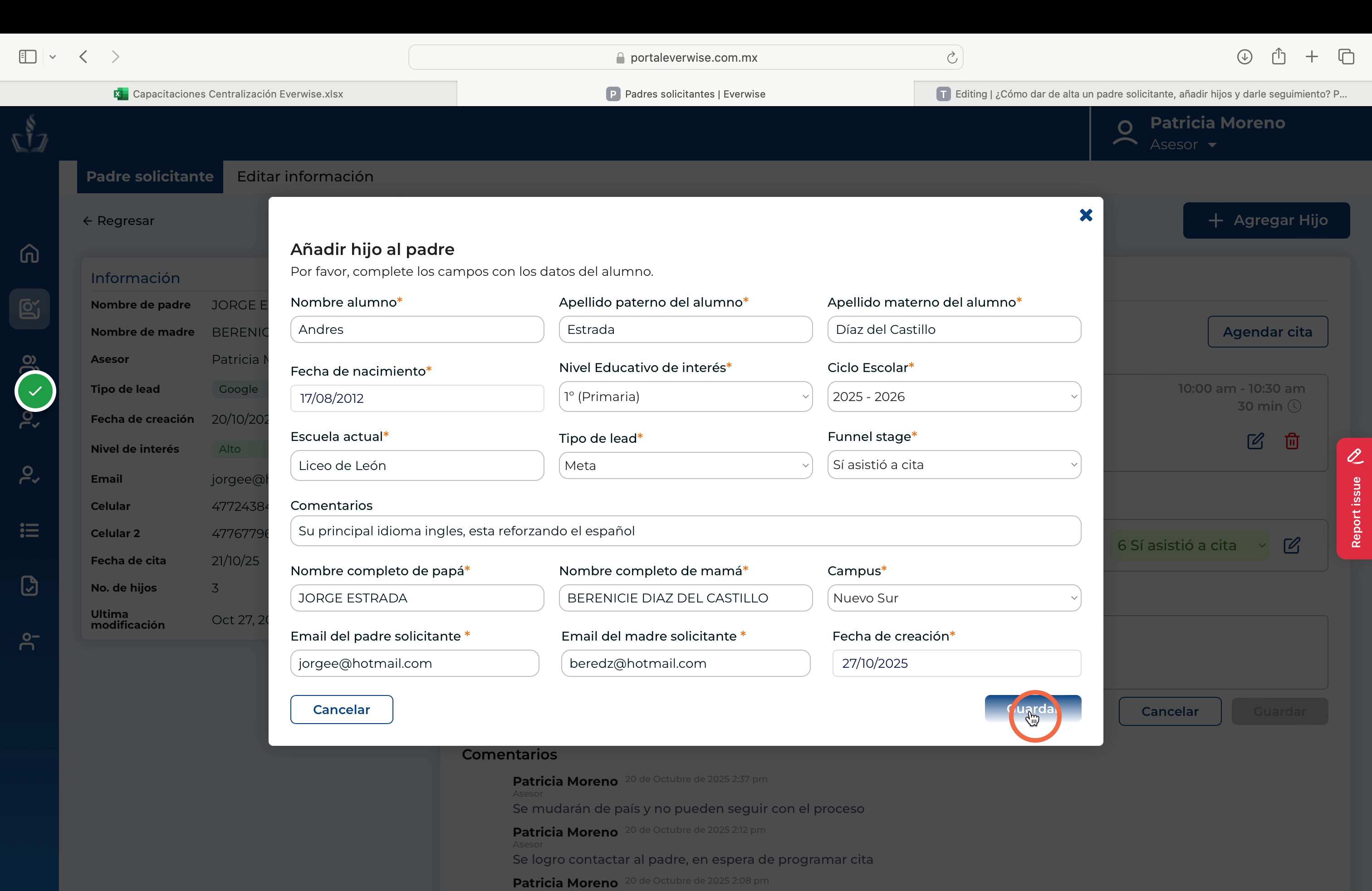Show Safari tab overview icon

coord(1346,56)
